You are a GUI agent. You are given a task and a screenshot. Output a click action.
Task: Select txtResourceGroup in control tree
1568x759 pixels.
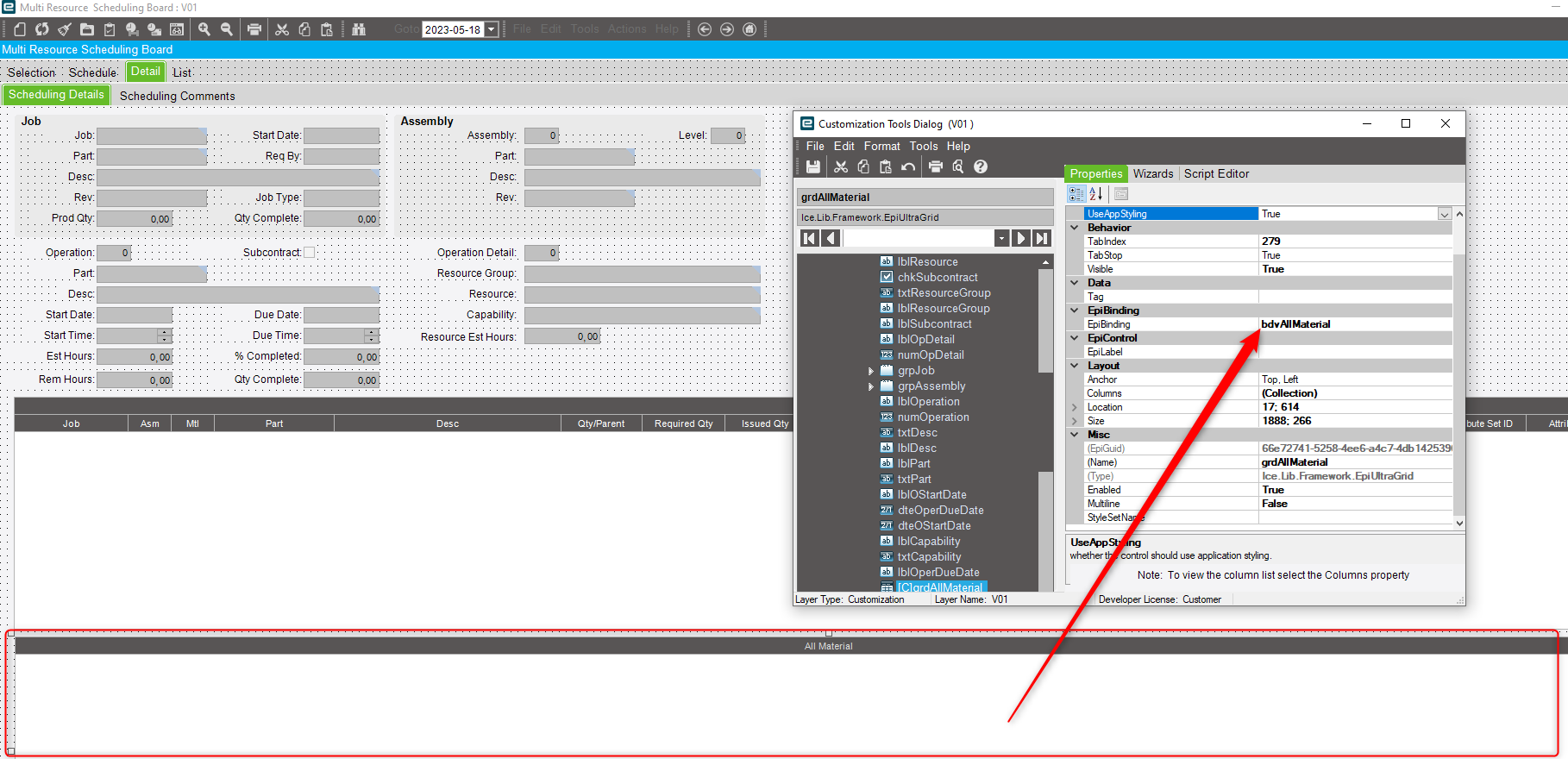tap(944, 293)
